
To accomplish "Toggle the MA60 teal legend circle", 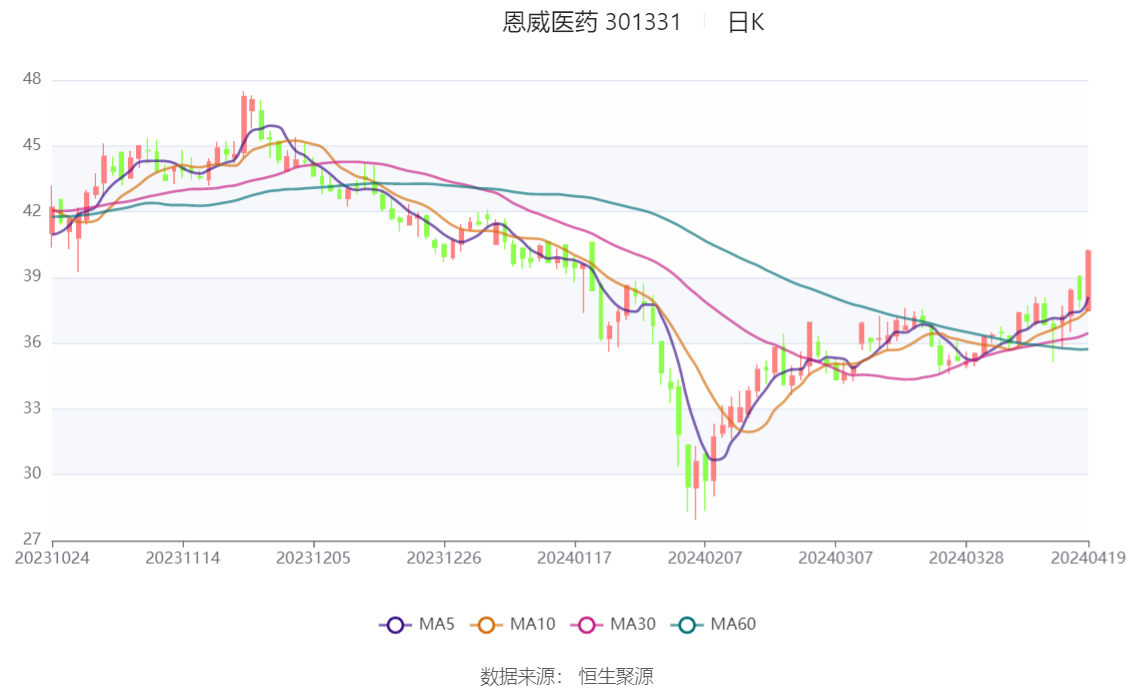I will (x=687, y=625).
